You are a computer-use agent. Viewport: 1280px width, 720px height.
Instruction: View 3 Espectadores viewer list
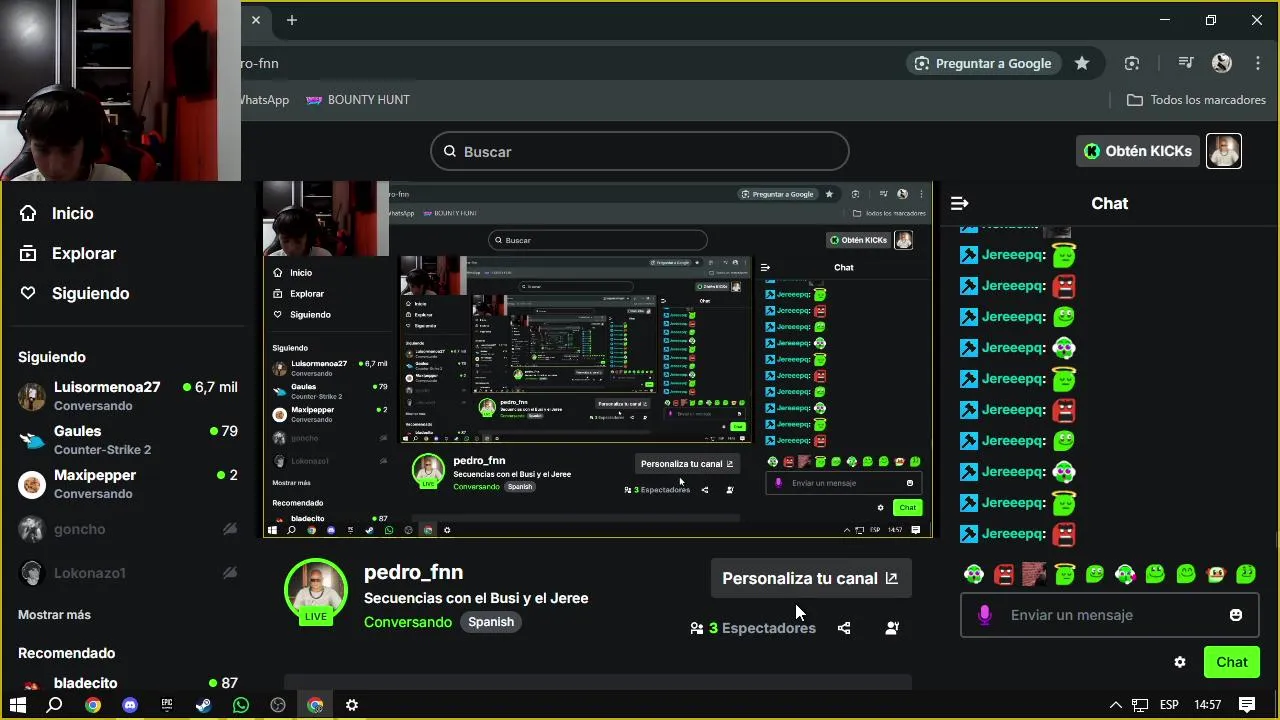coord(753,628)
